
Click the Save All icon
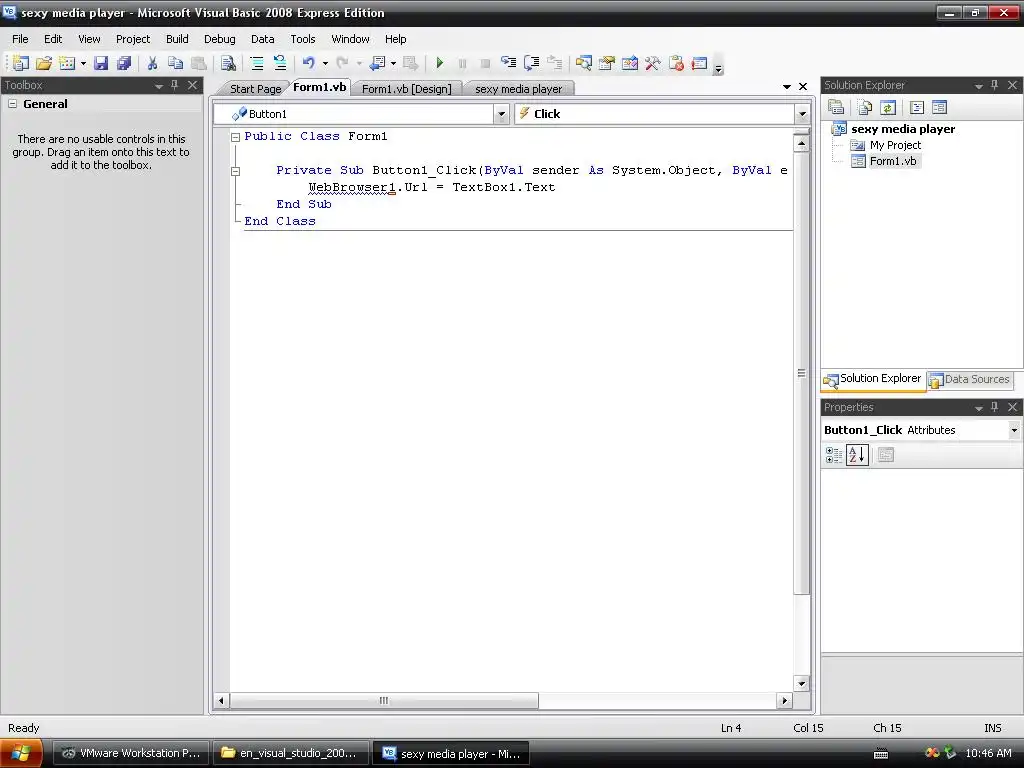pos(123,63)
